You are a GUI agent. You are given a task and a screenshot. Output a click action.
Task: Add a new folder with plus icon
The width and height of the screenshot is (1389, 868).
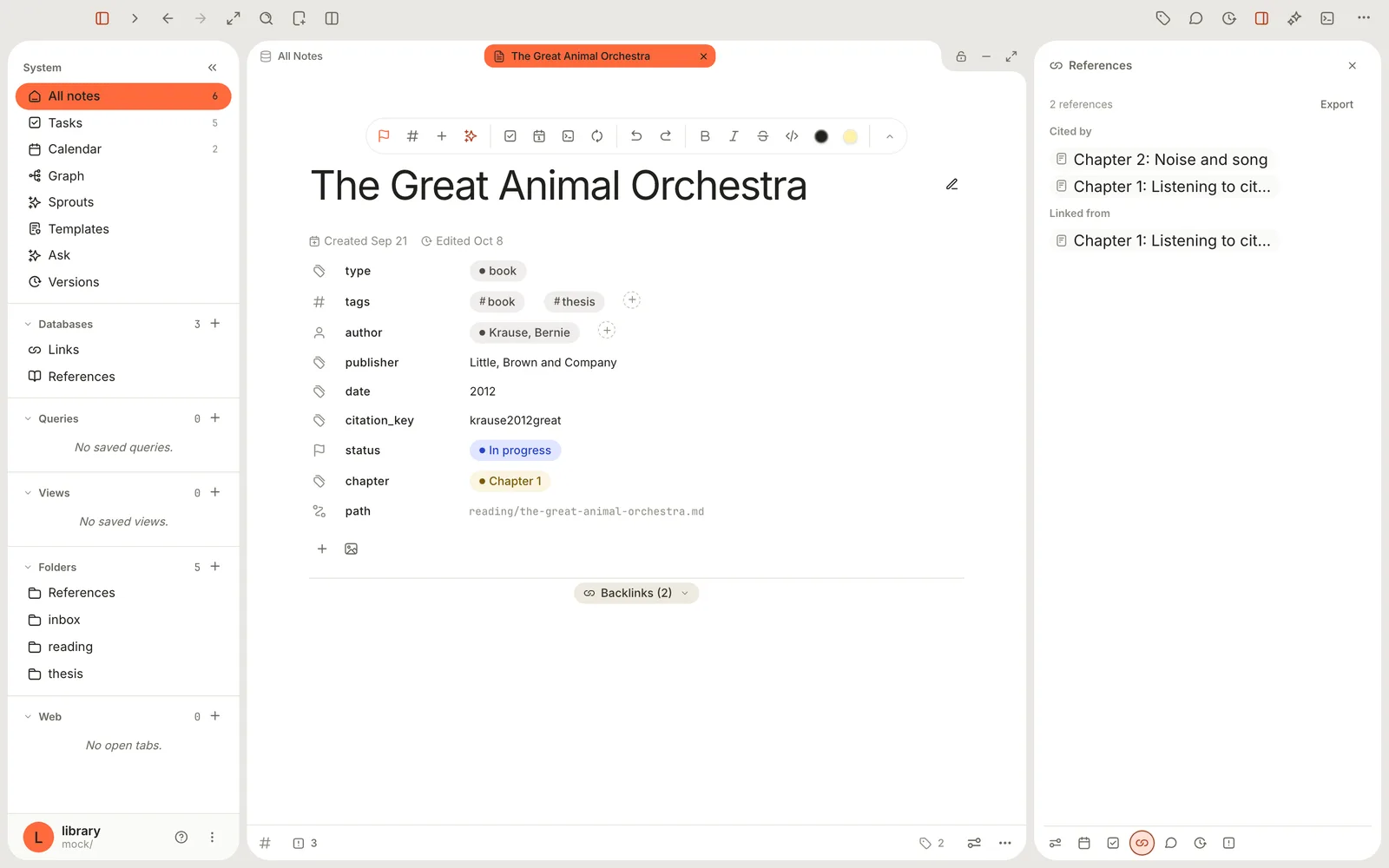click(215, 567)
